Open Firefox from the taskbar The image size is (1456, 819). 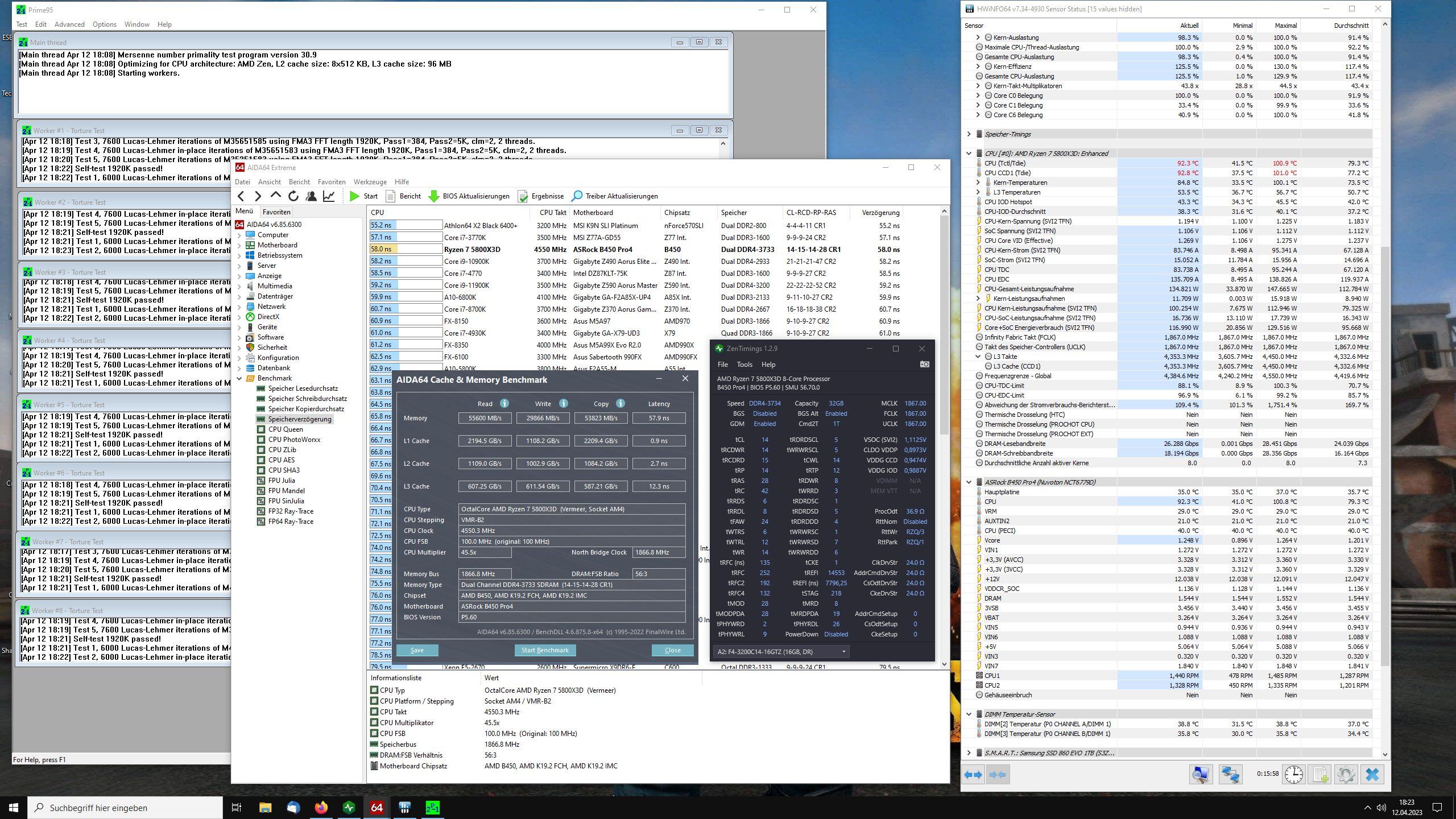click(x=321, y=808)
